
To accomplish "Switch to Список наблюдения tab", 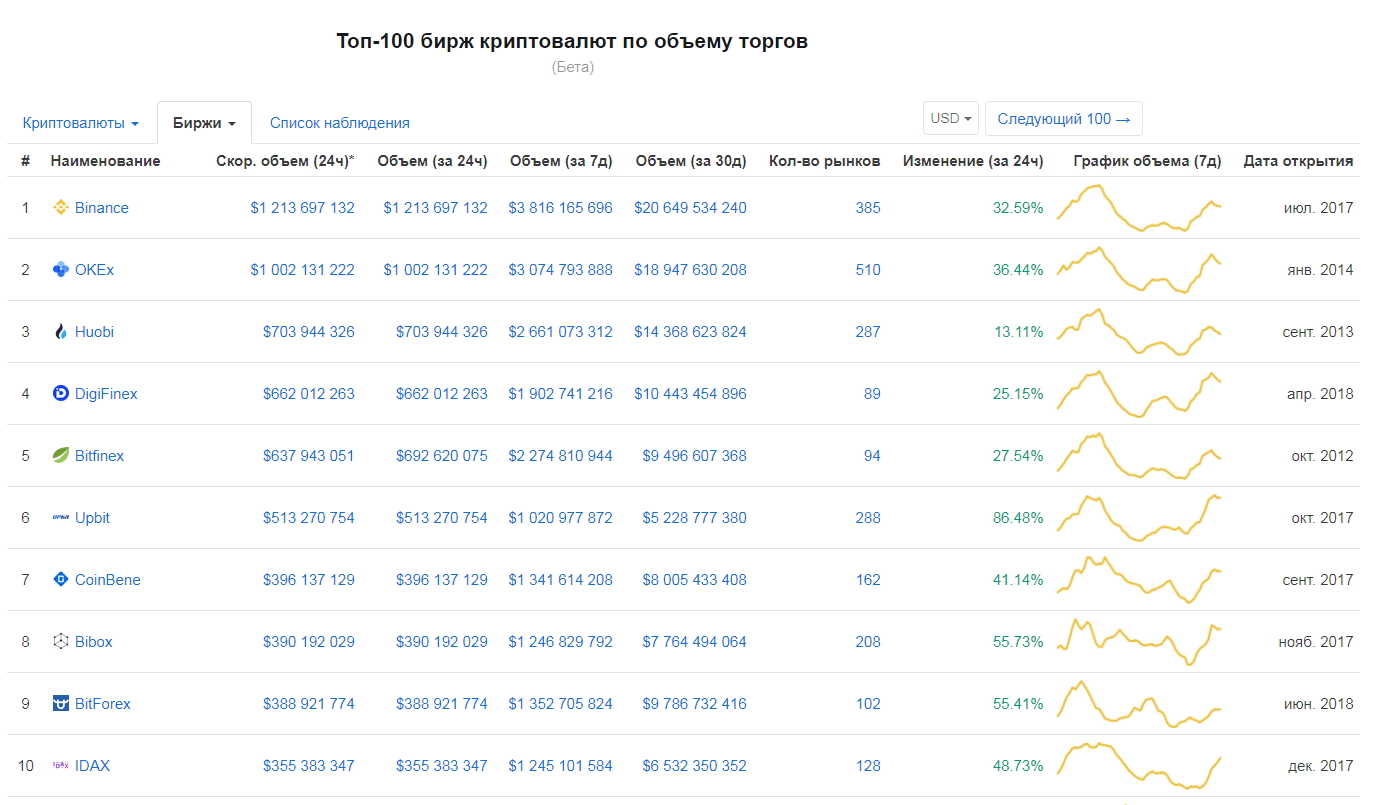I will click(340, 123).
